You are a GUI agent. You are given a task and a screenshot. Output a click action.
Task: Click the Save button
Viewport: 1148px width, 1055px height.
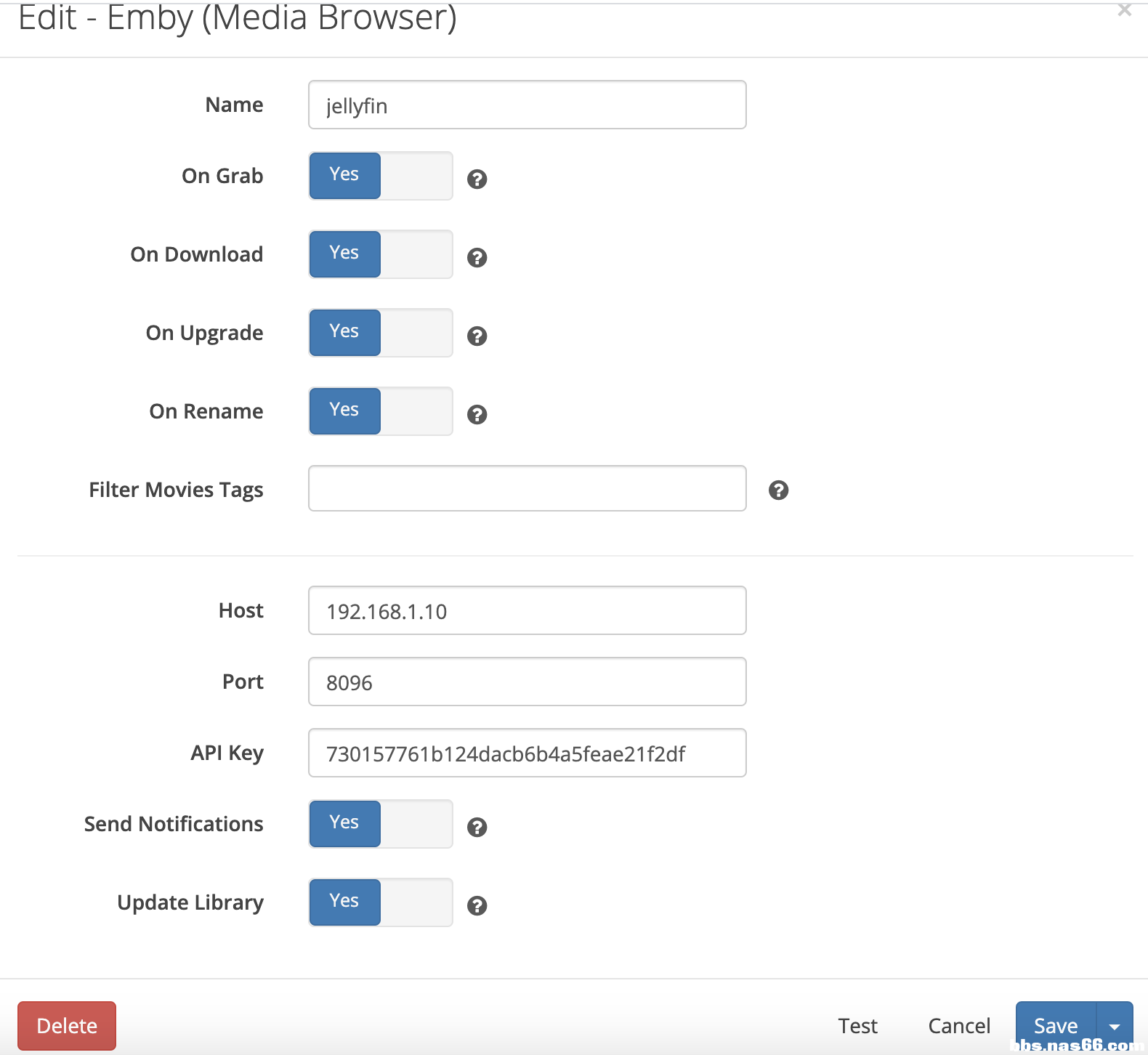pos(1056,1026)
